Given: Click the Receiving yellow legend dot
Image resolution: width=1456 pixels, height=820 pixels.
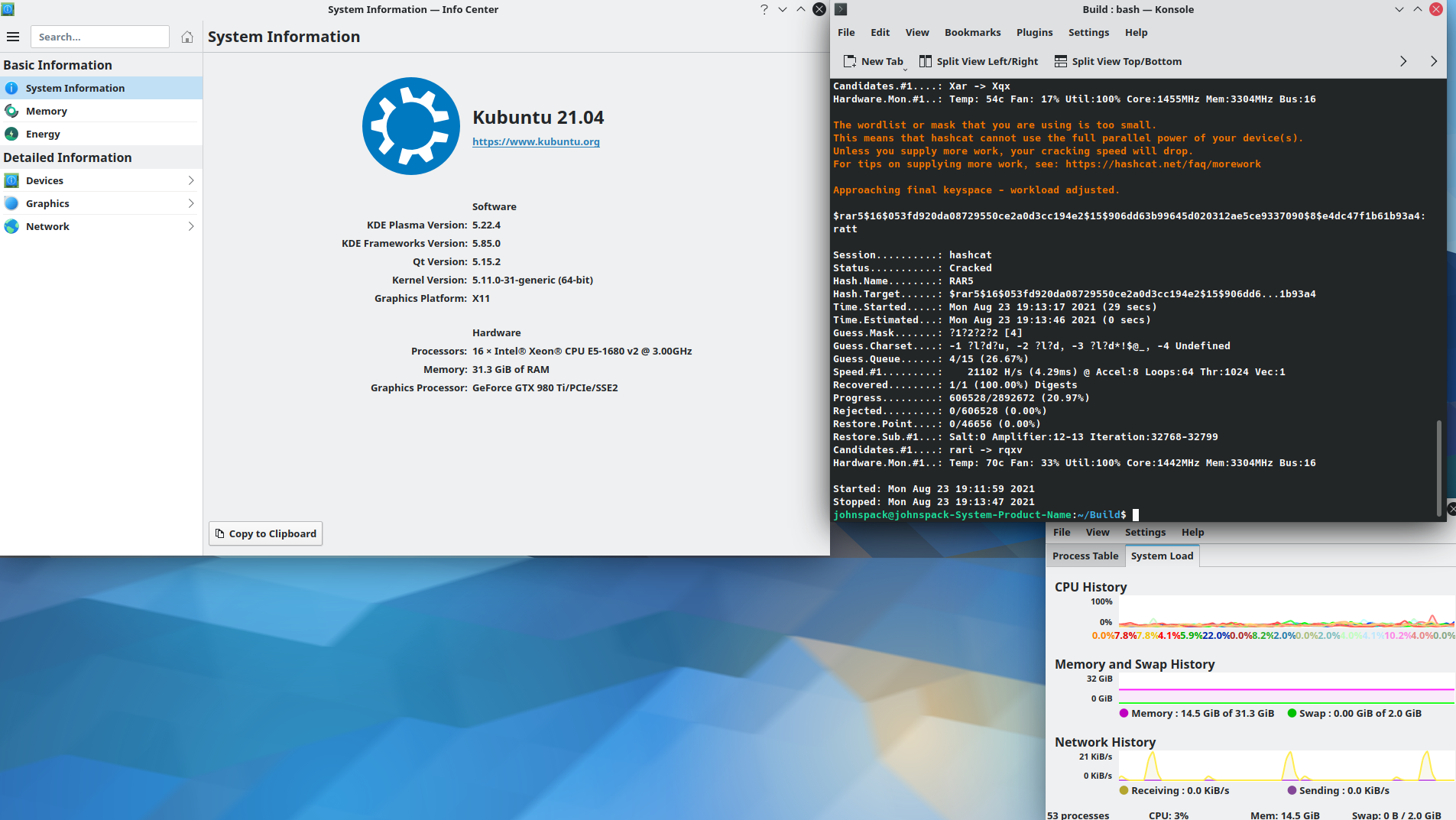Looking at the screenshot, I should (1124, 790).
